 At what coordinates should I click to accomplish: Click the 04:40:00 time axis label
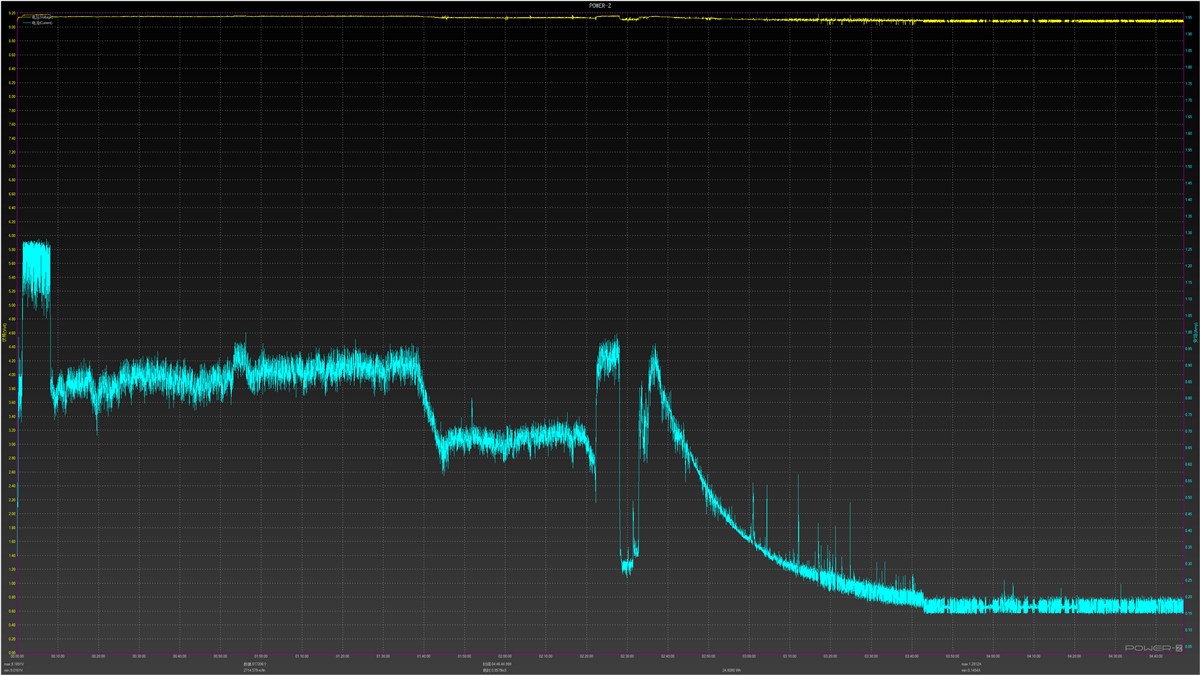(1153, 656)
